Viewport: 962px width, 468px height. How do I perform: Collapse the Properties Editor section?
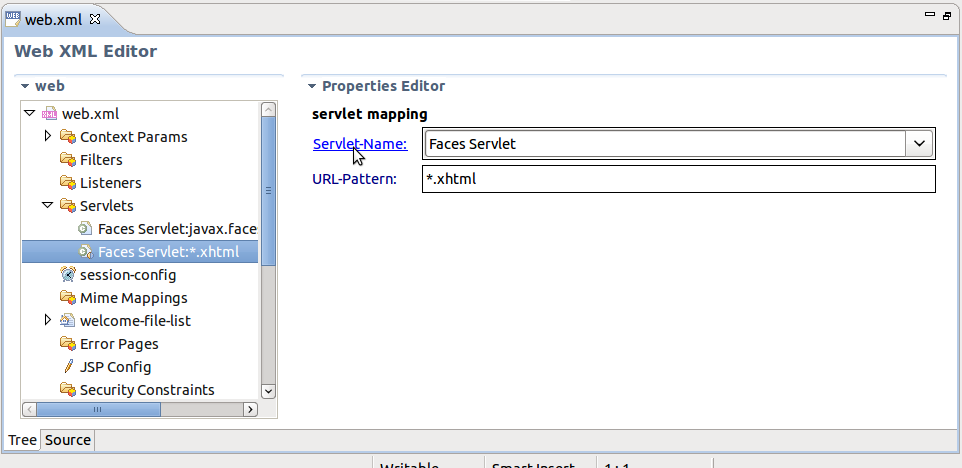point(312,86)
